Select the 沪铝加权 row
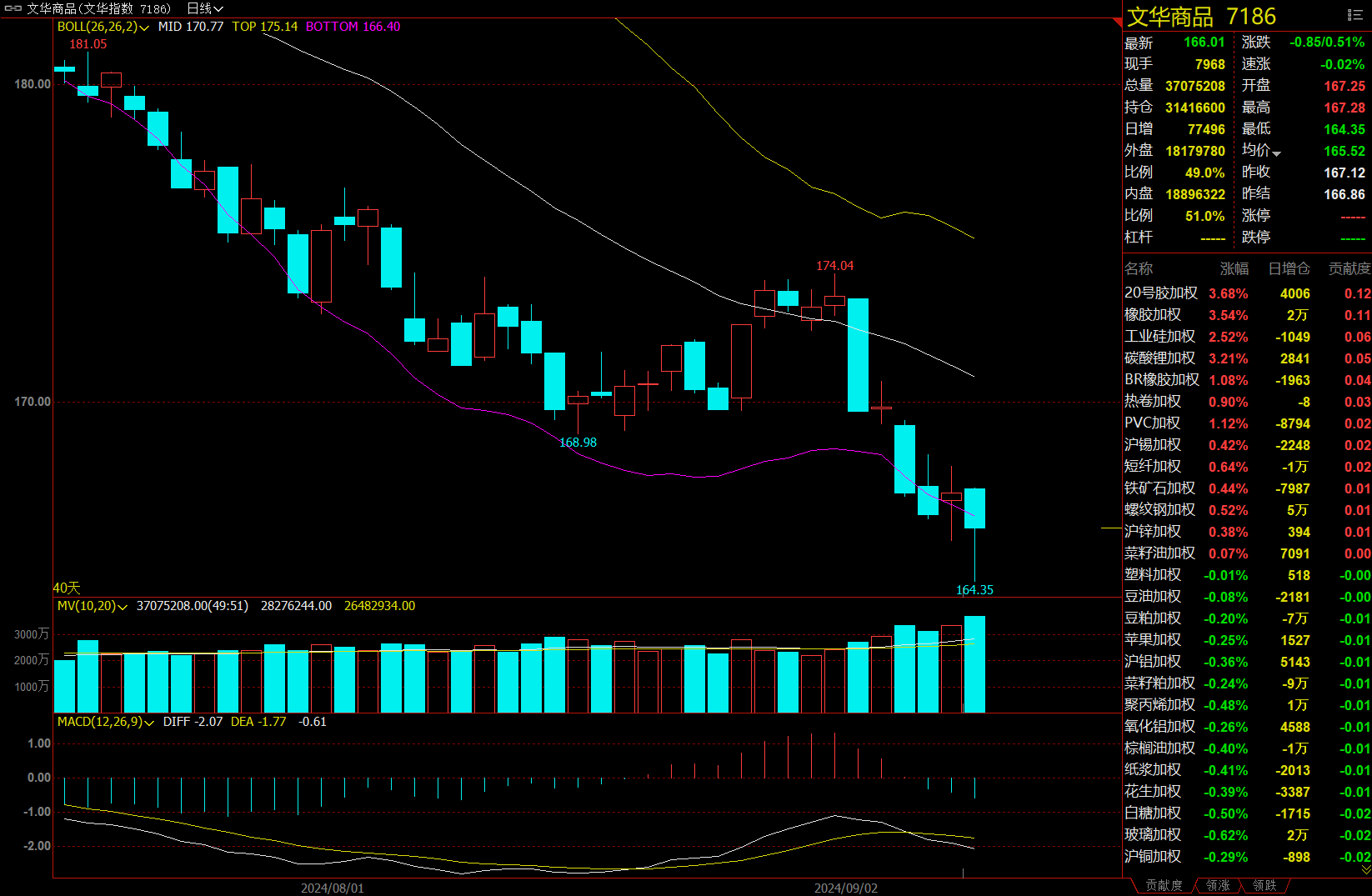 click(x=1247, y=662)
